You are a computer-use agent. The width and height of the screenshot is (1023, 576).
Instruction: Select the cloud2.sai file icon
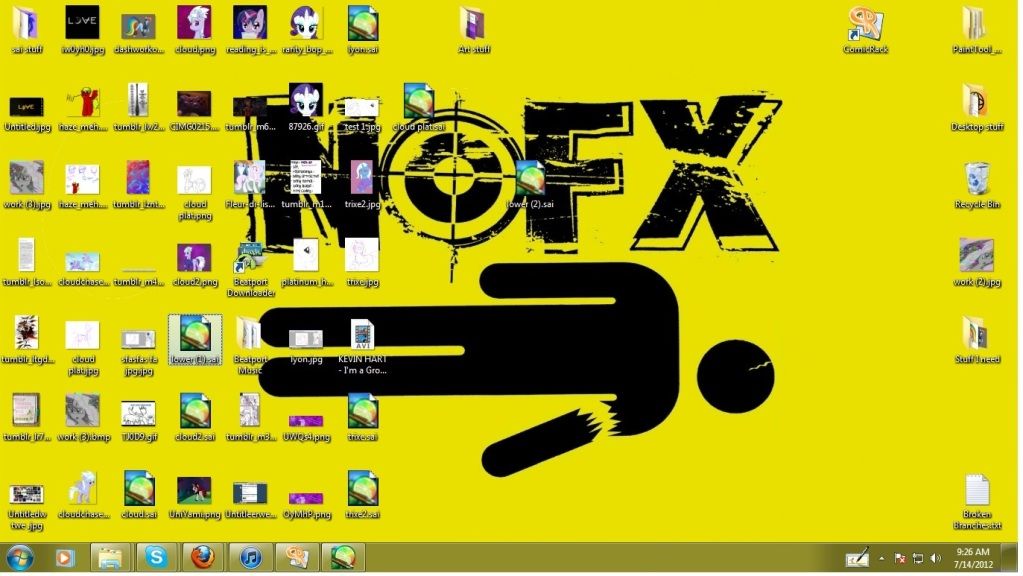click(x=194, y=417)
